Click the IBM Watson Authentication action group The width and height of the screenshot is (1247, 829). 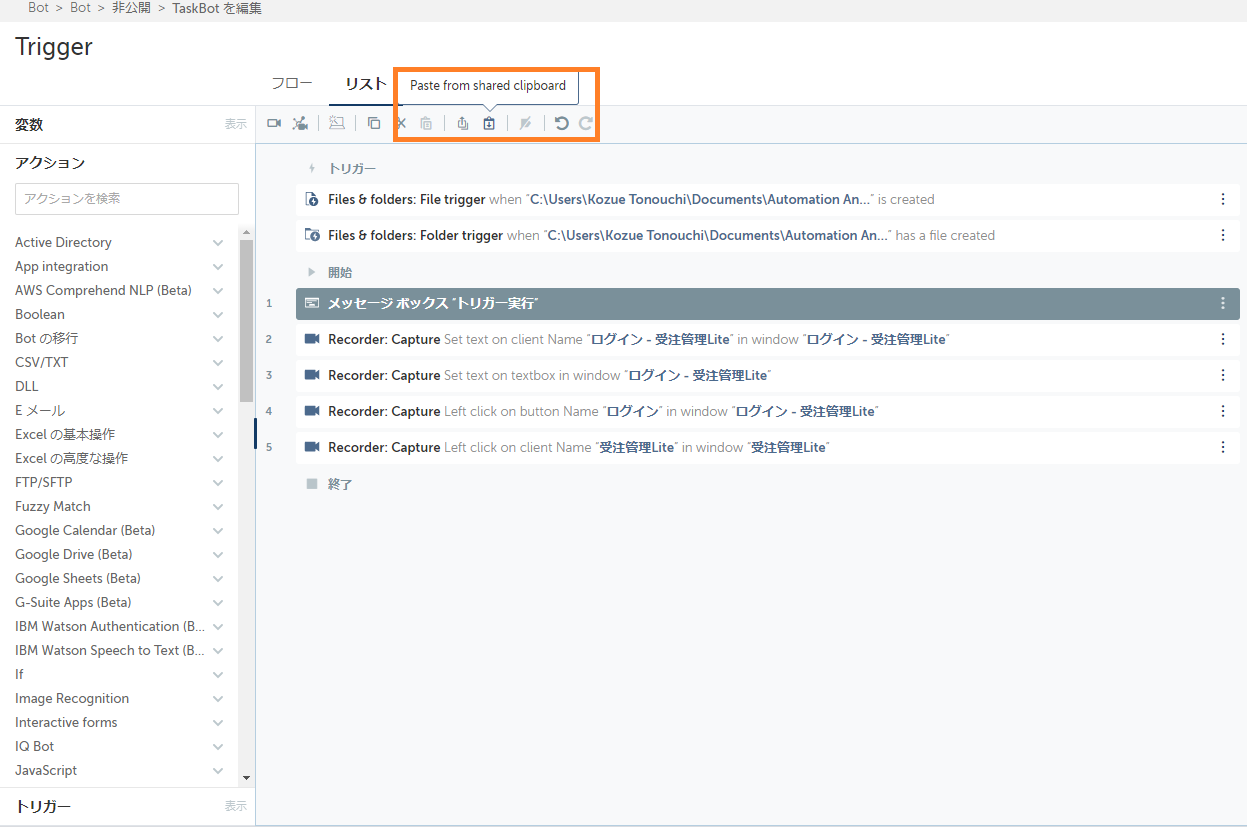point(120,626)
